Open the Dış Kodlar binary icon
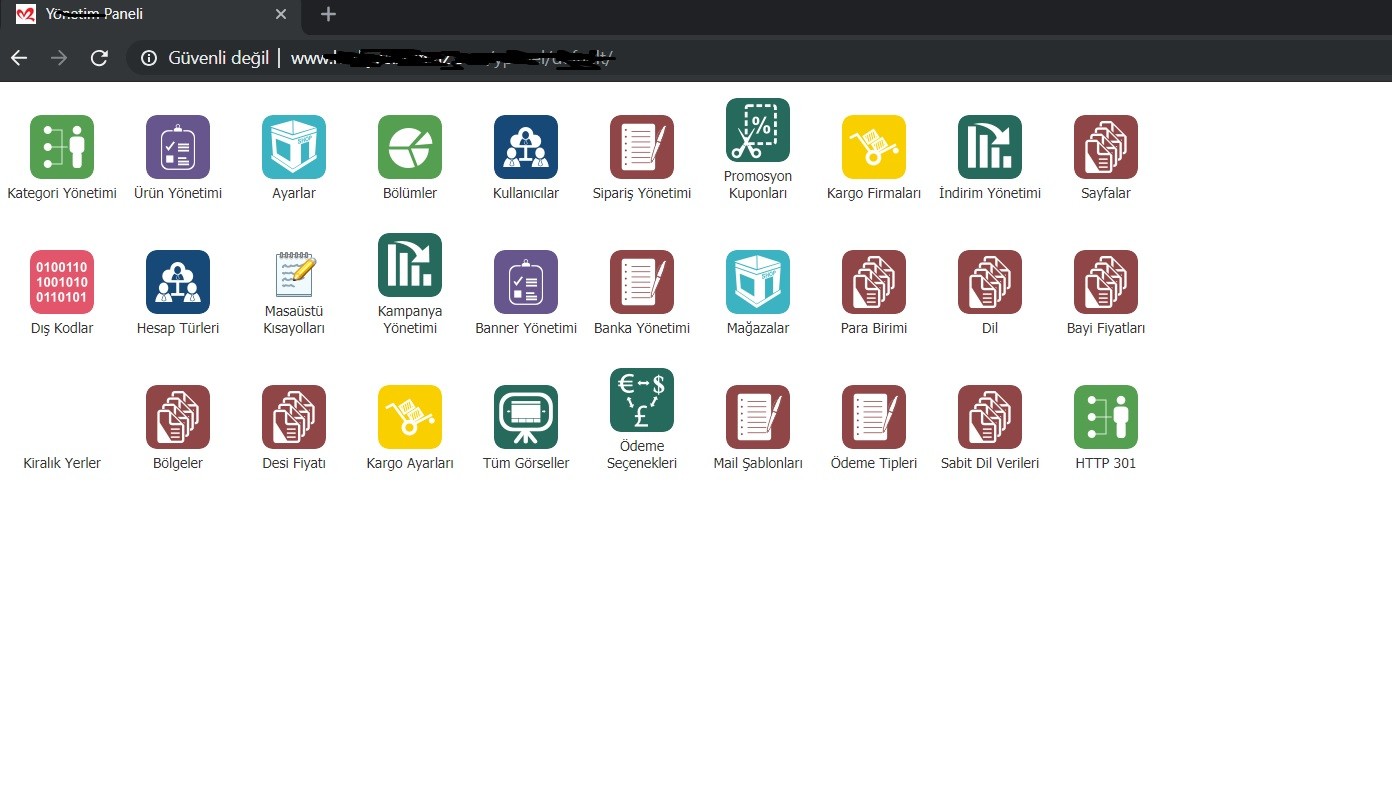 click(x=62, y=282)
